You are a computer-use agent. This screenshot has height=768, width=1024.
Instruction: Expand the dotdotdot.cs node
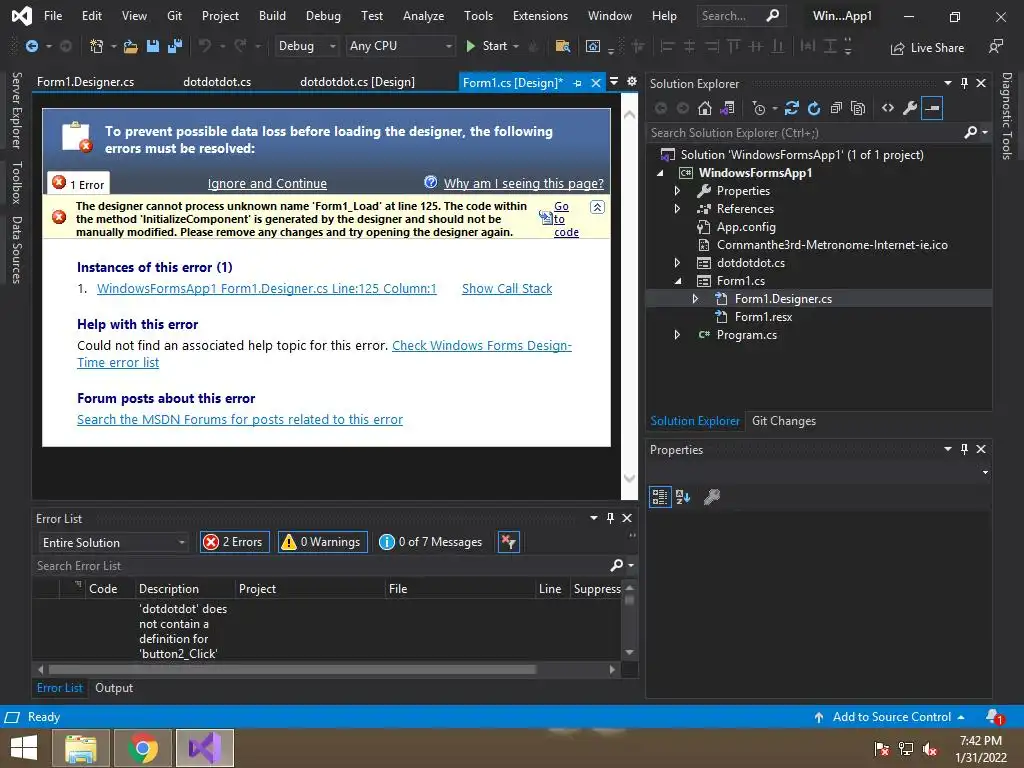[x=677, y=263]
